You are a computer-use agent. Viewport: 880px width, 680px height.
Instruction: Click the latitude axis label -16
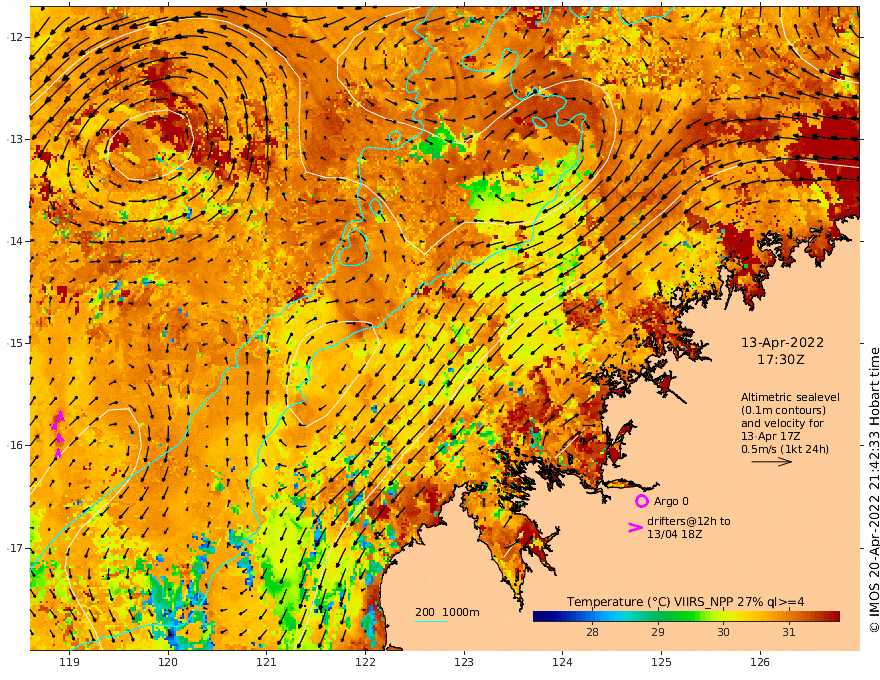(x=15, y=445)
